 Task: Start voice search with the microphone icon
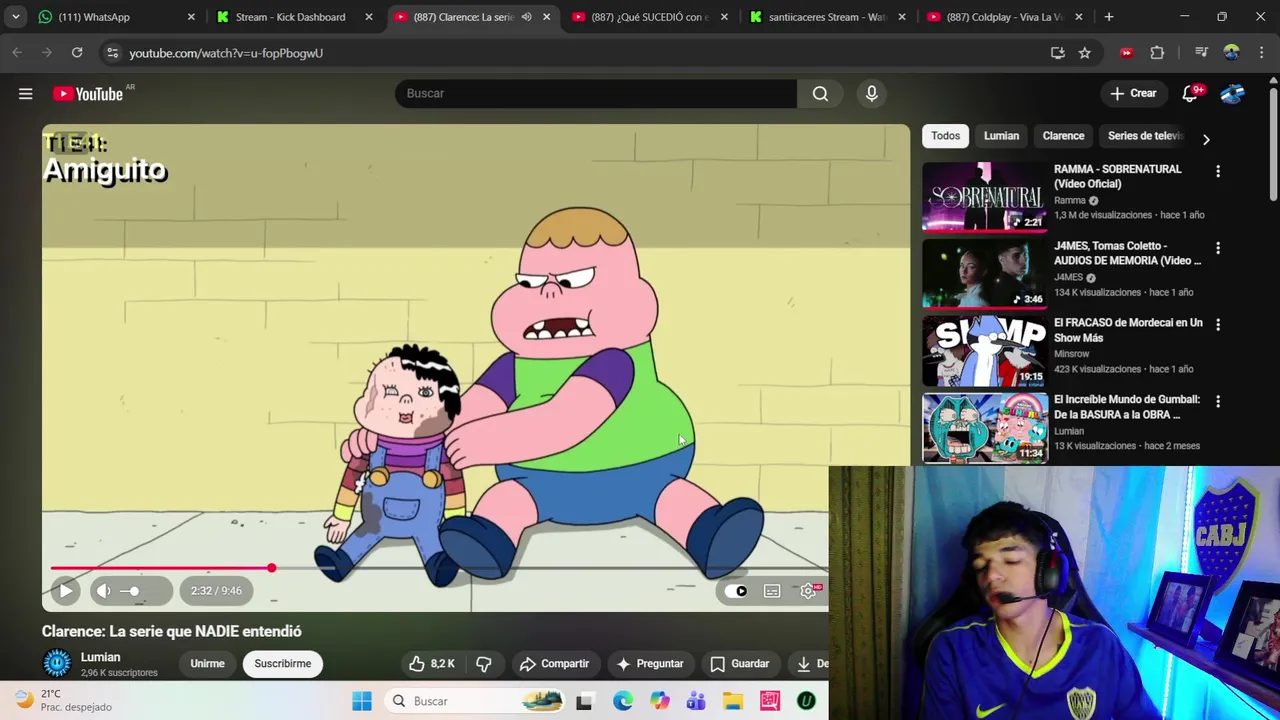(871, 93)
